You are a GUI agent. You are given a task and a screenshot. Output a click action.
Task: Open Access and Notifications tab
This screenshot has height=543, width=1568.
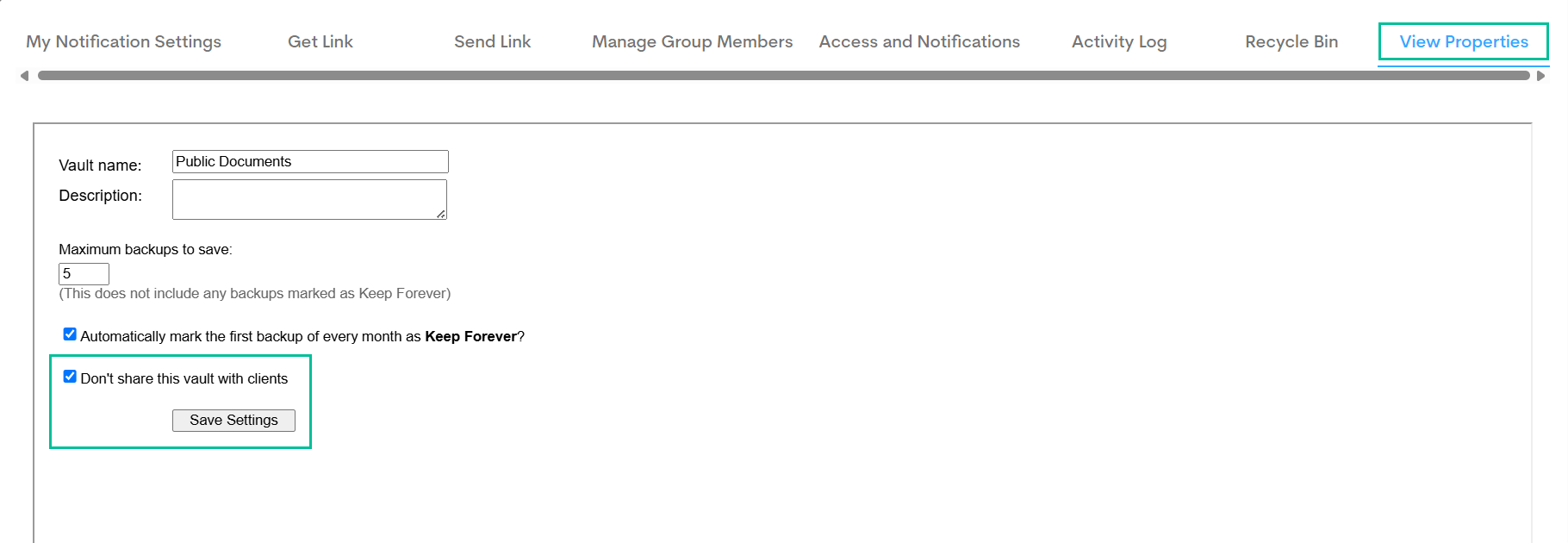[919, 41]
